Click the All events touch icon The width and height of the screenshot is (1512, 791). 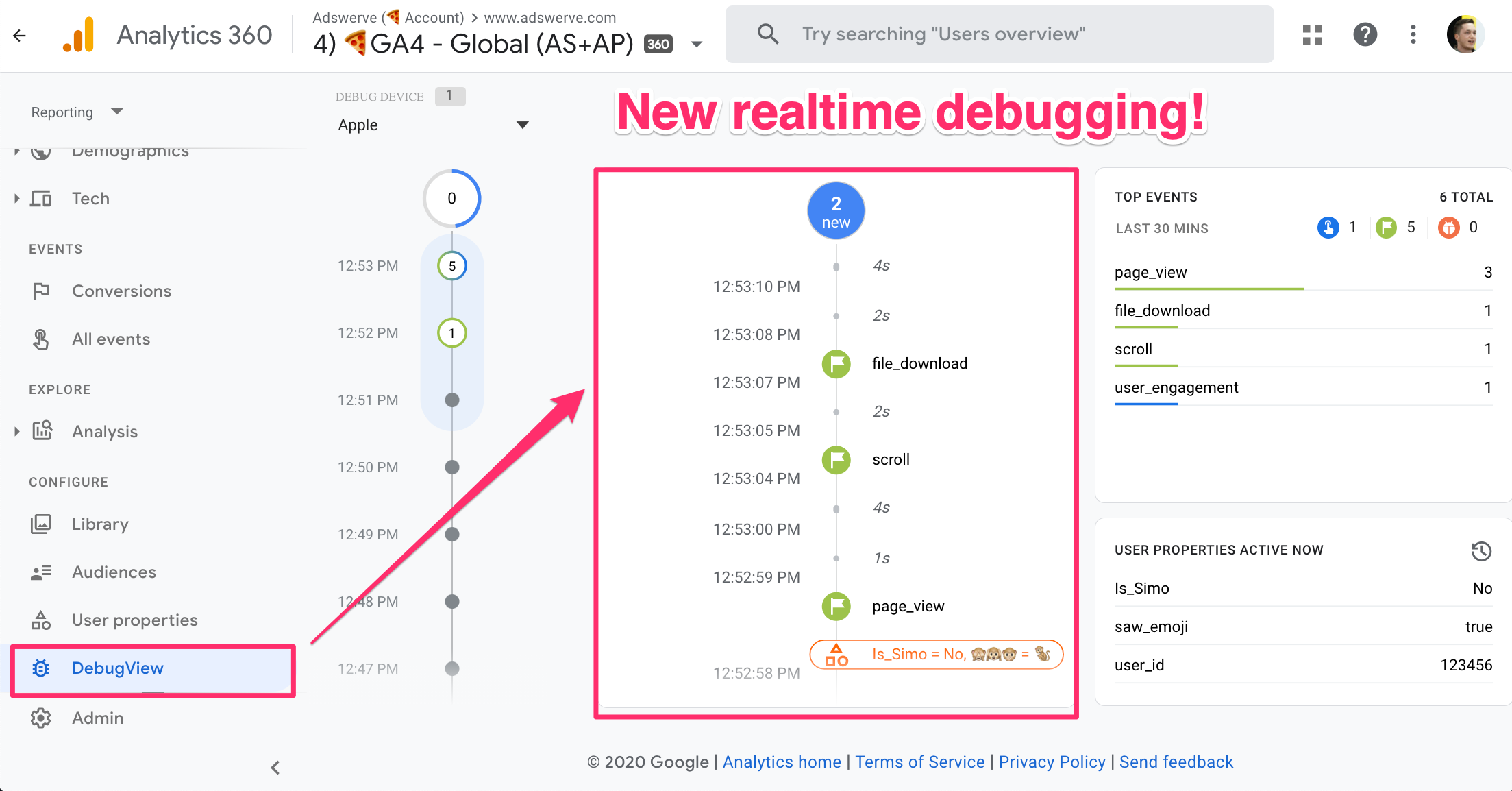[41, 339]
